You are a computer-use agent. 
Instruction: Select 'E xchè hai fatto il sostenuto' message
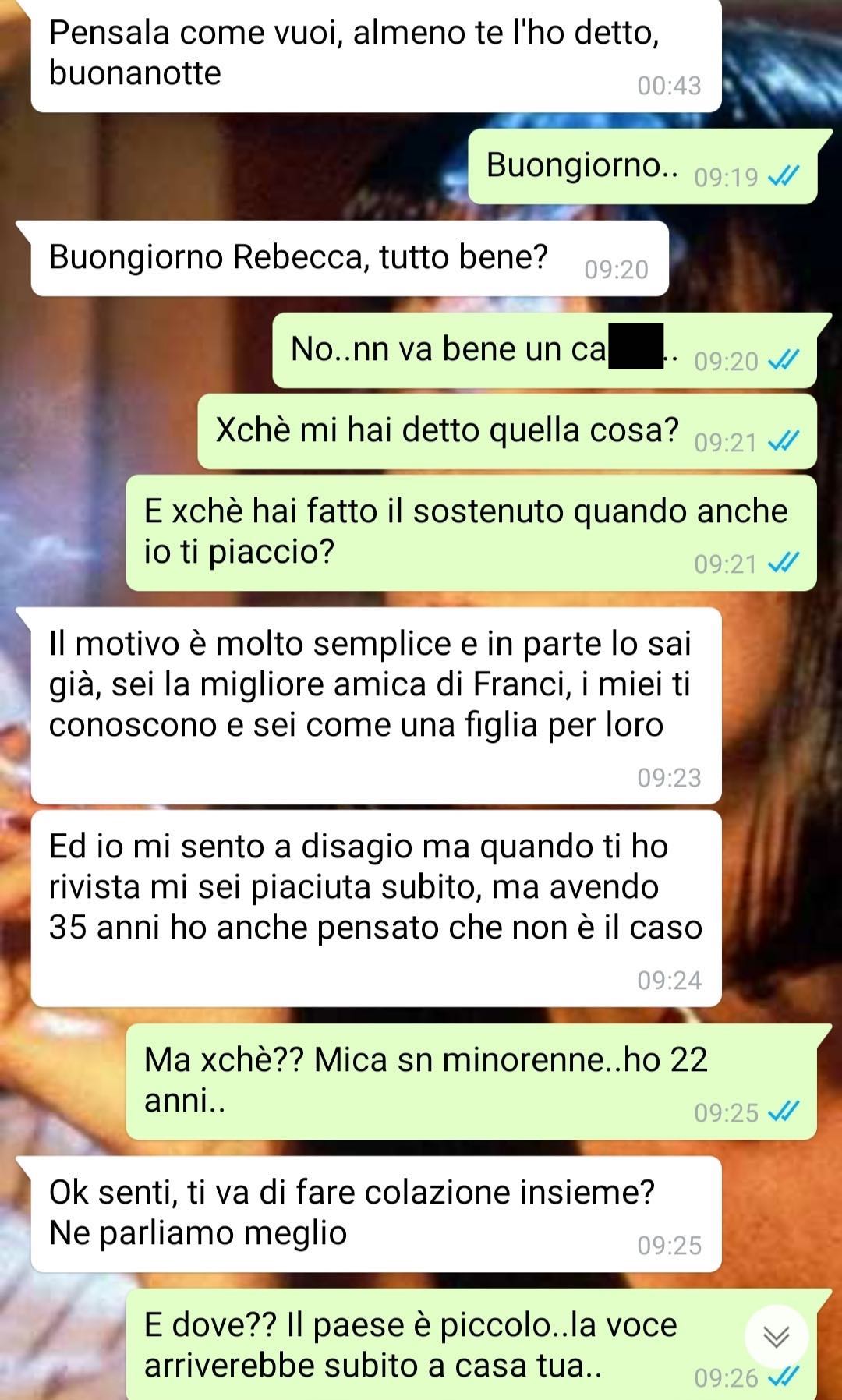point(472,532)
